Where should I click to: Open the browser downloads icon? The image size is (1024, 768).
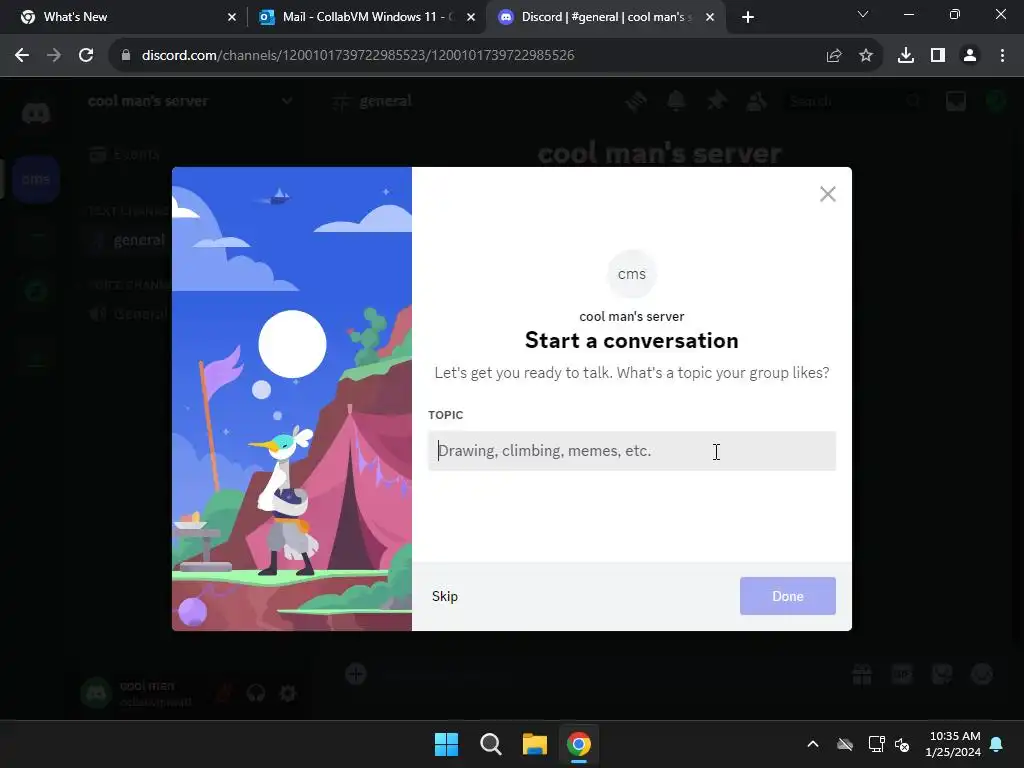pos(906,56)
